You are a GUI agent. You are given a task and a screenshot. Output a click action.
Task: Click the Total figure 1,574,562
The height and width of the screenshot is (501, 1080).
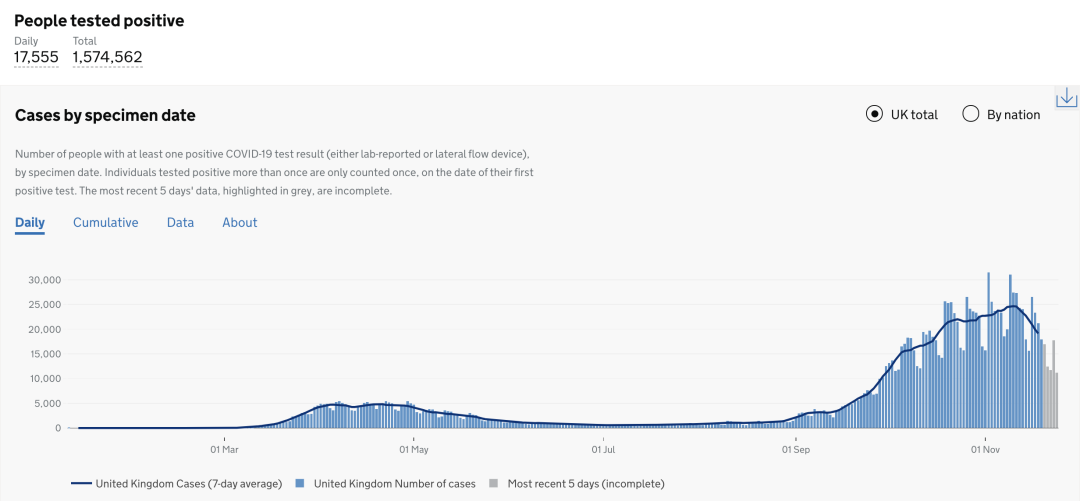[107, 57]
